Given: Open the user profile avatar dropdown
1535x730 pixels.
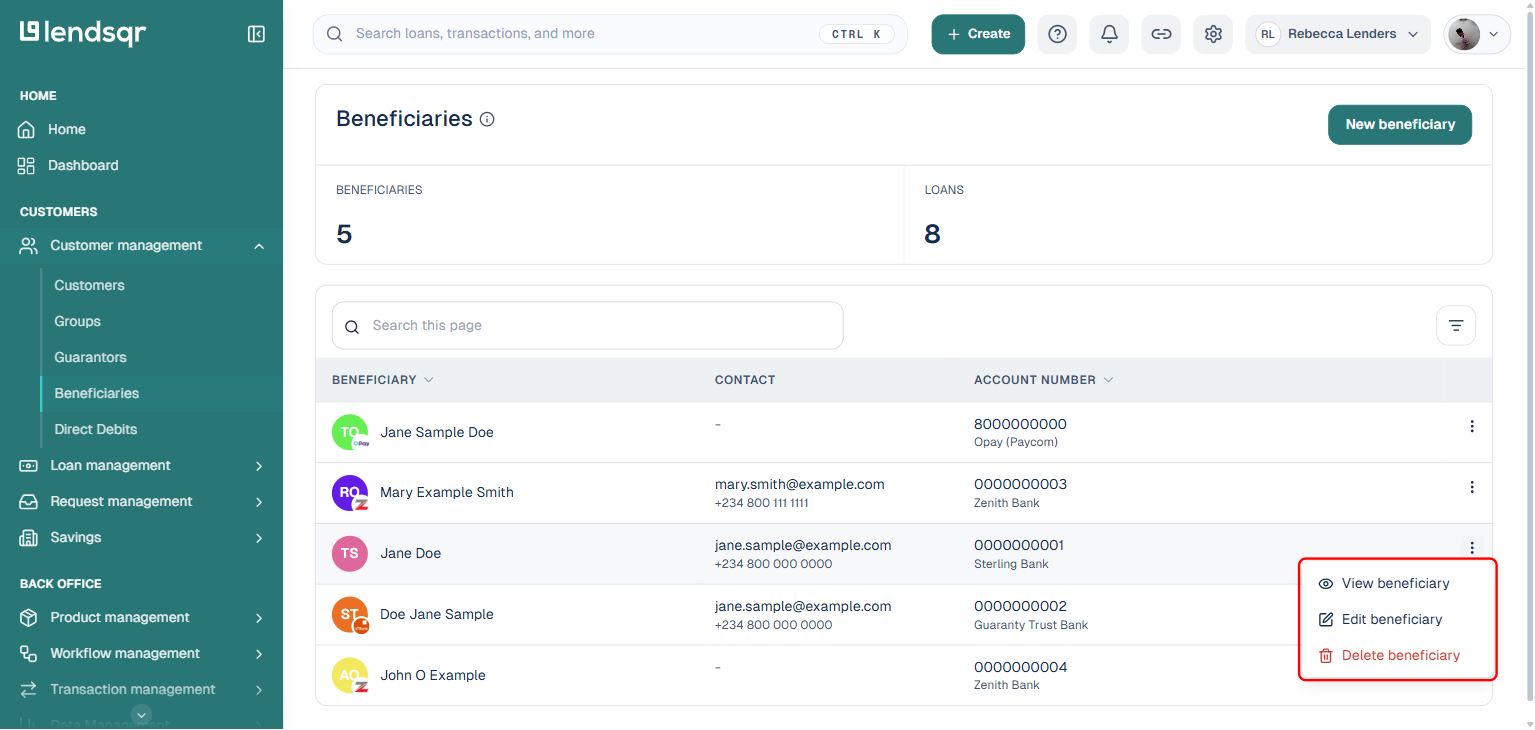Looking at the screenshot, I should click(1476, 34).
